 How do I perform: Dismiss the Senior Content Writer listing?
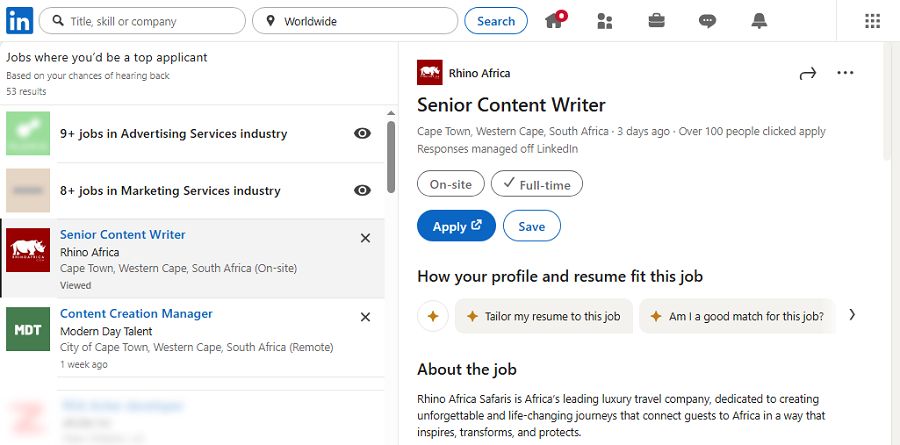click(x=365, y=238)
